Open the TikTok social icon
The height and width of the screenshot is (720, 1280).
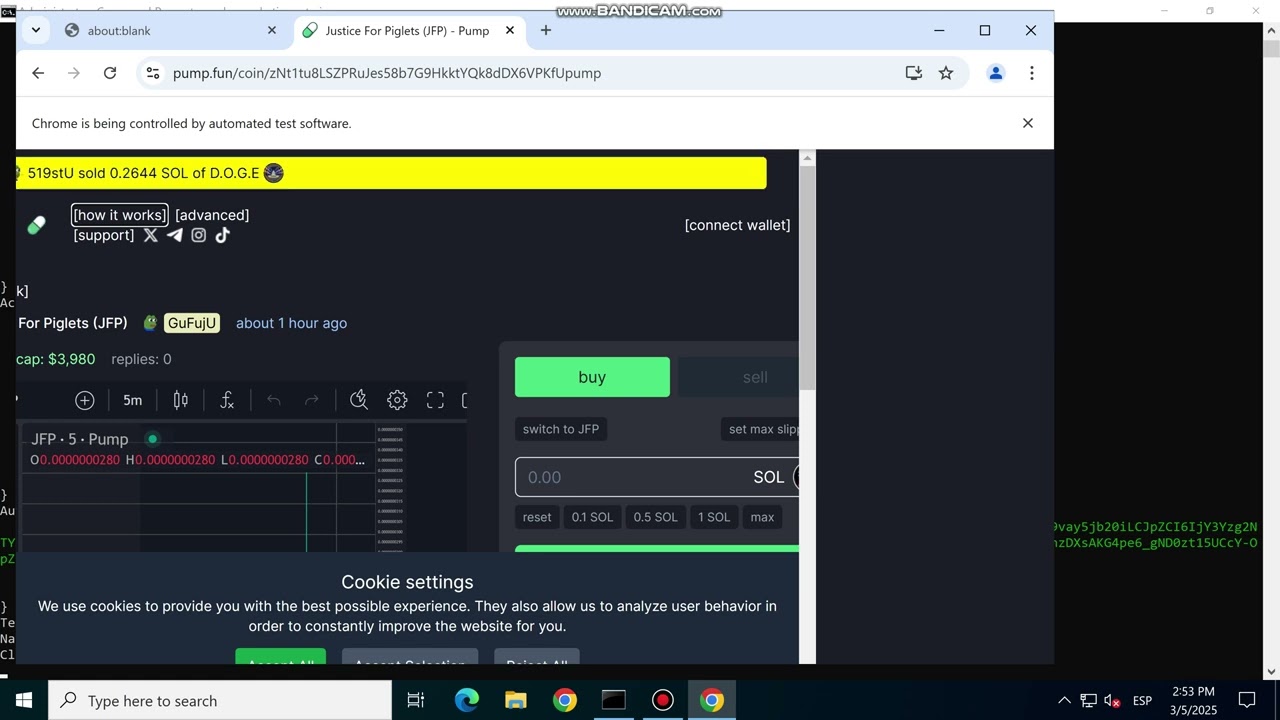(x=222, y=235)
